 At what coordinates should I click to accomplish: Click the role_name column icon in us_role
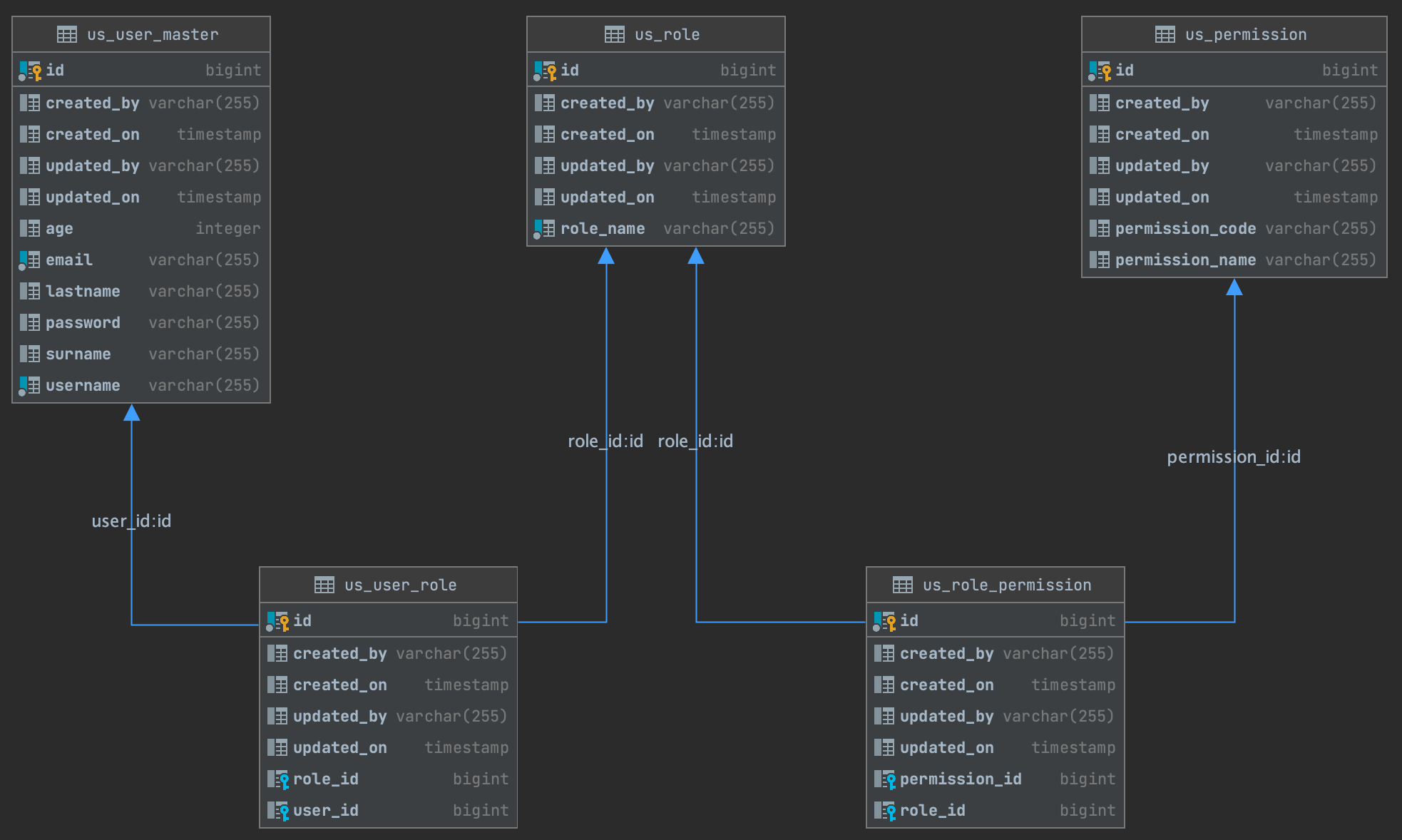544,229
